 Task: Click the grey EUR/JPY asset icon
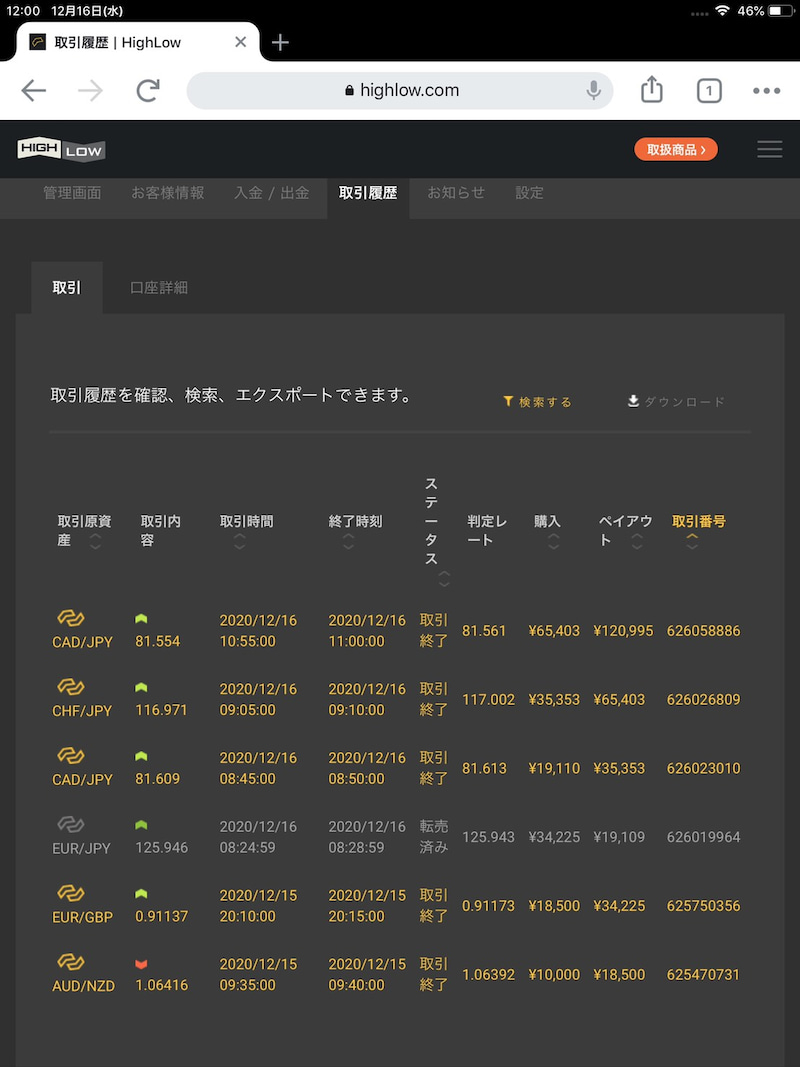click(71, 825)
